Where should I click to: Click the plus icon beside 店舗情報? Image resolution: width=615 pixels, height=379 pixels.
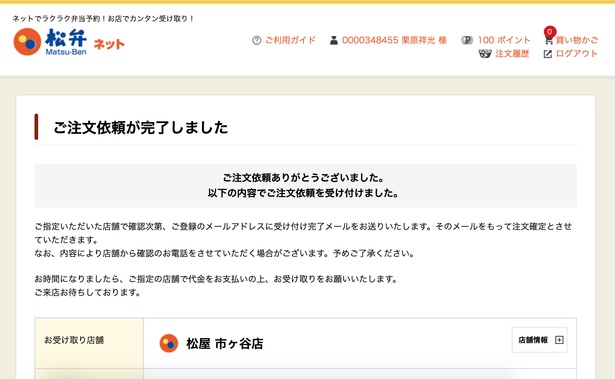559,340
